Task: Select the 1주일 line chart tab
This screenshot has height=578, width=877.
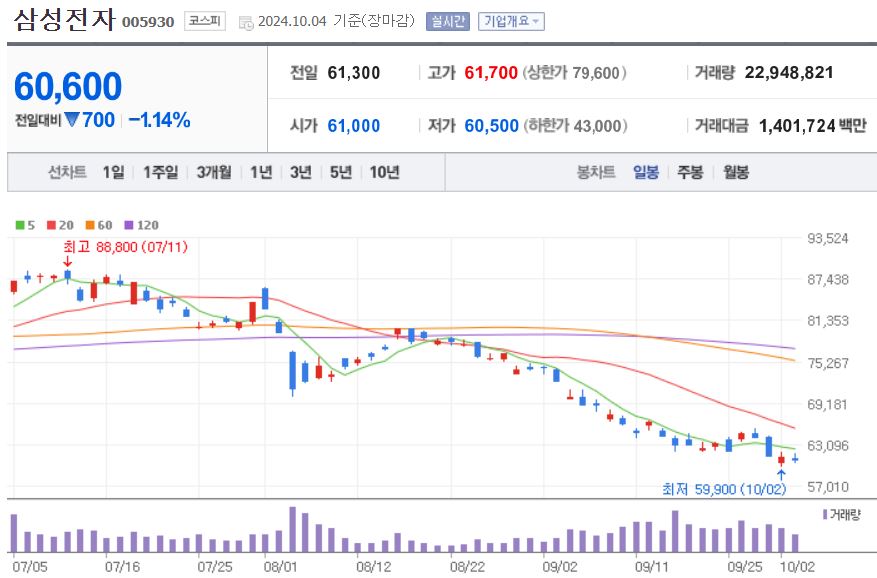Action: 161,172
